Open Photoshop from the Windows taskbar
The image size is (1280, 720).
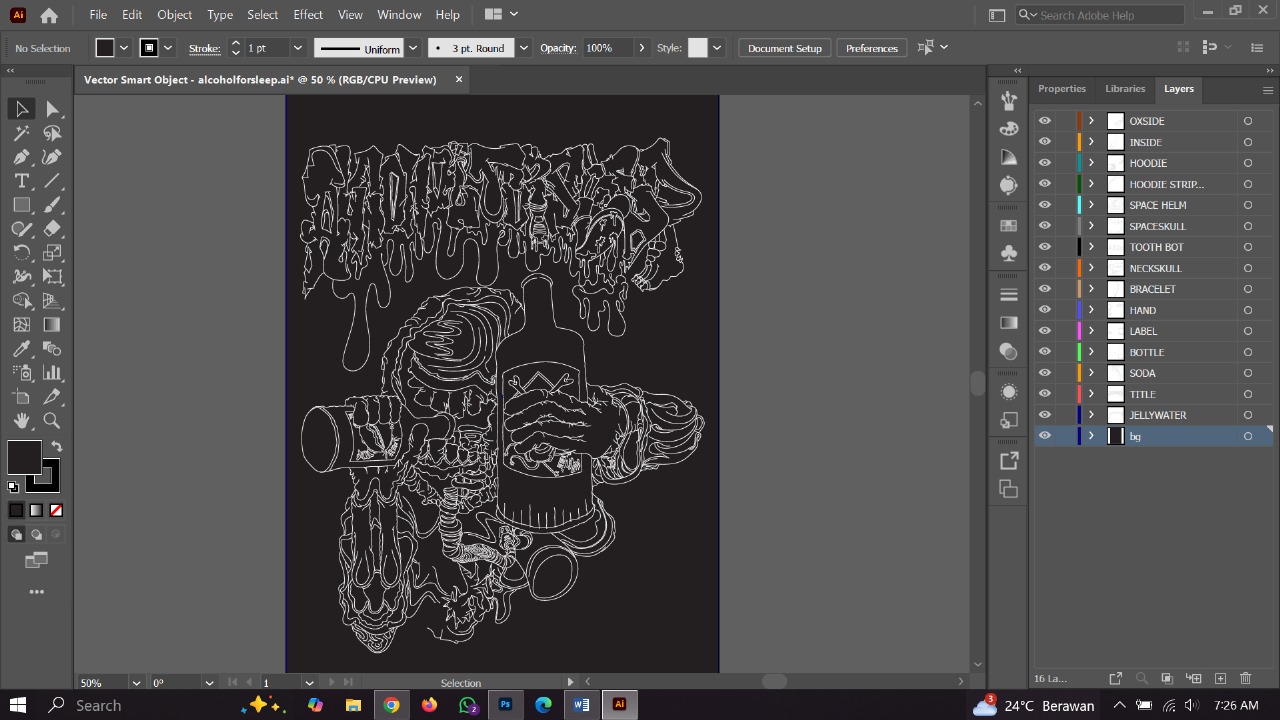(x=505, y=705)
